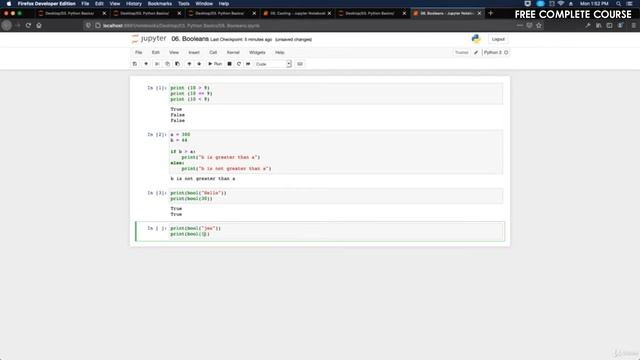The image size is (640, 360).
Task: Bookmark this page with the star icon
Action: 539,25
